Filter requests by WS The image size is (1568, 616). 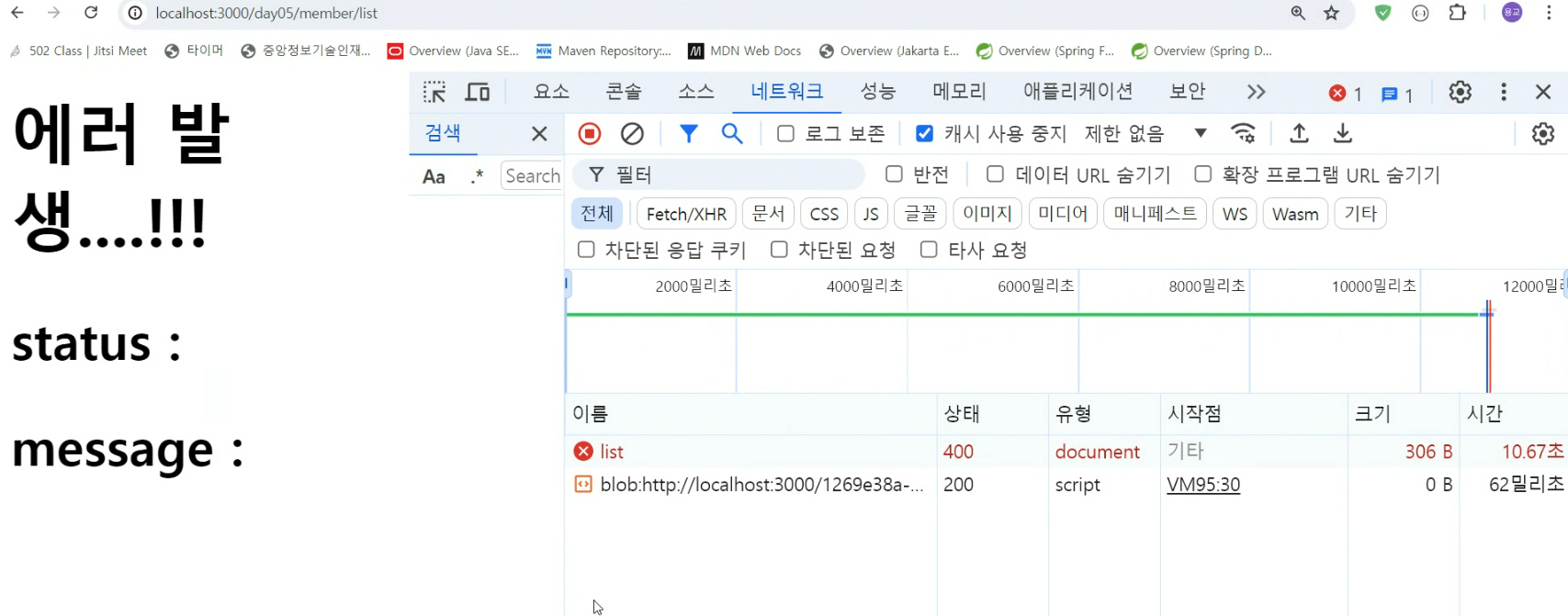(1235, 214)
